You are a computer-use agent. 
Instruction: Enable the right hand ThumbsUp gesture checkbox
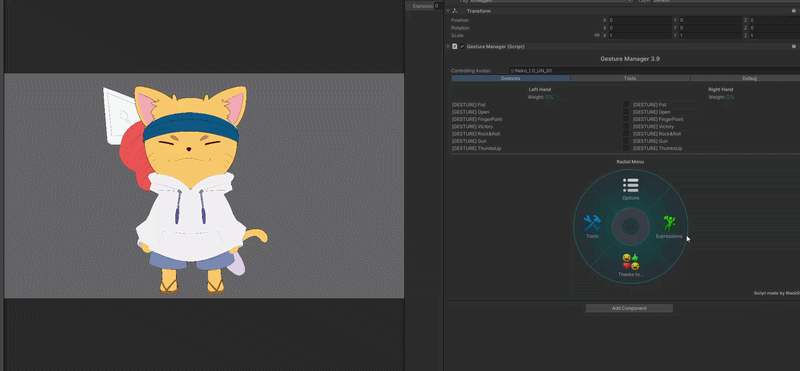(626, 148)
